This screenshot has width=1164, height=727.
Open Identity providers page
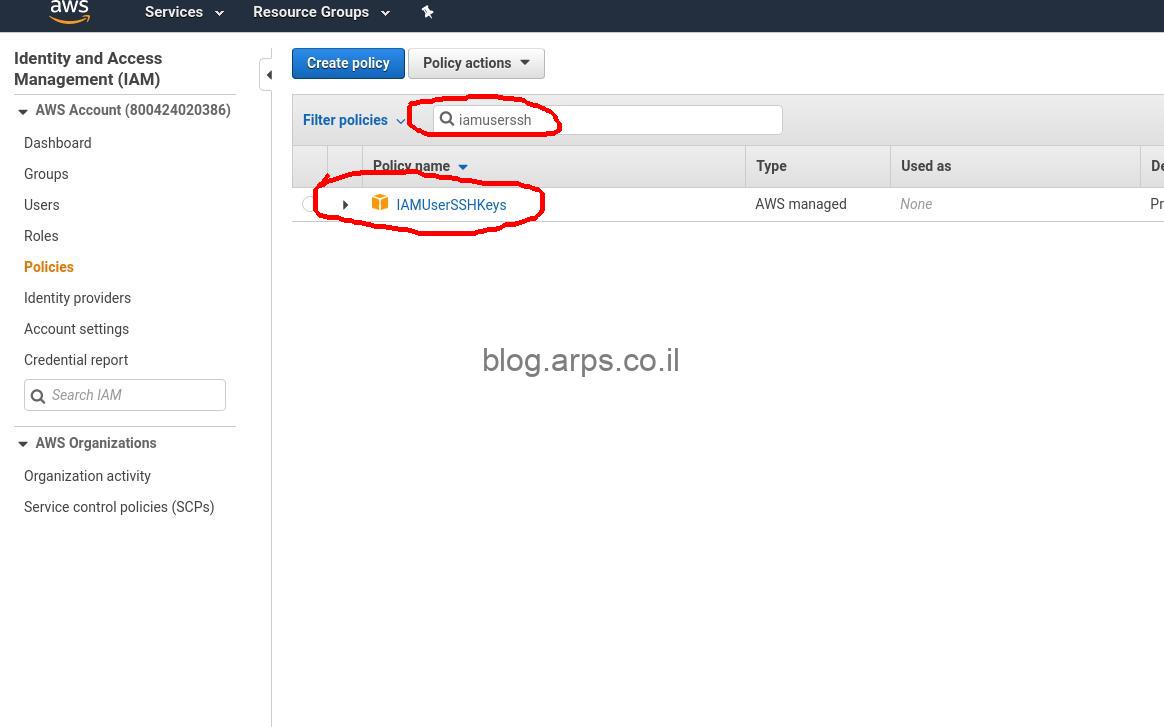77,298
